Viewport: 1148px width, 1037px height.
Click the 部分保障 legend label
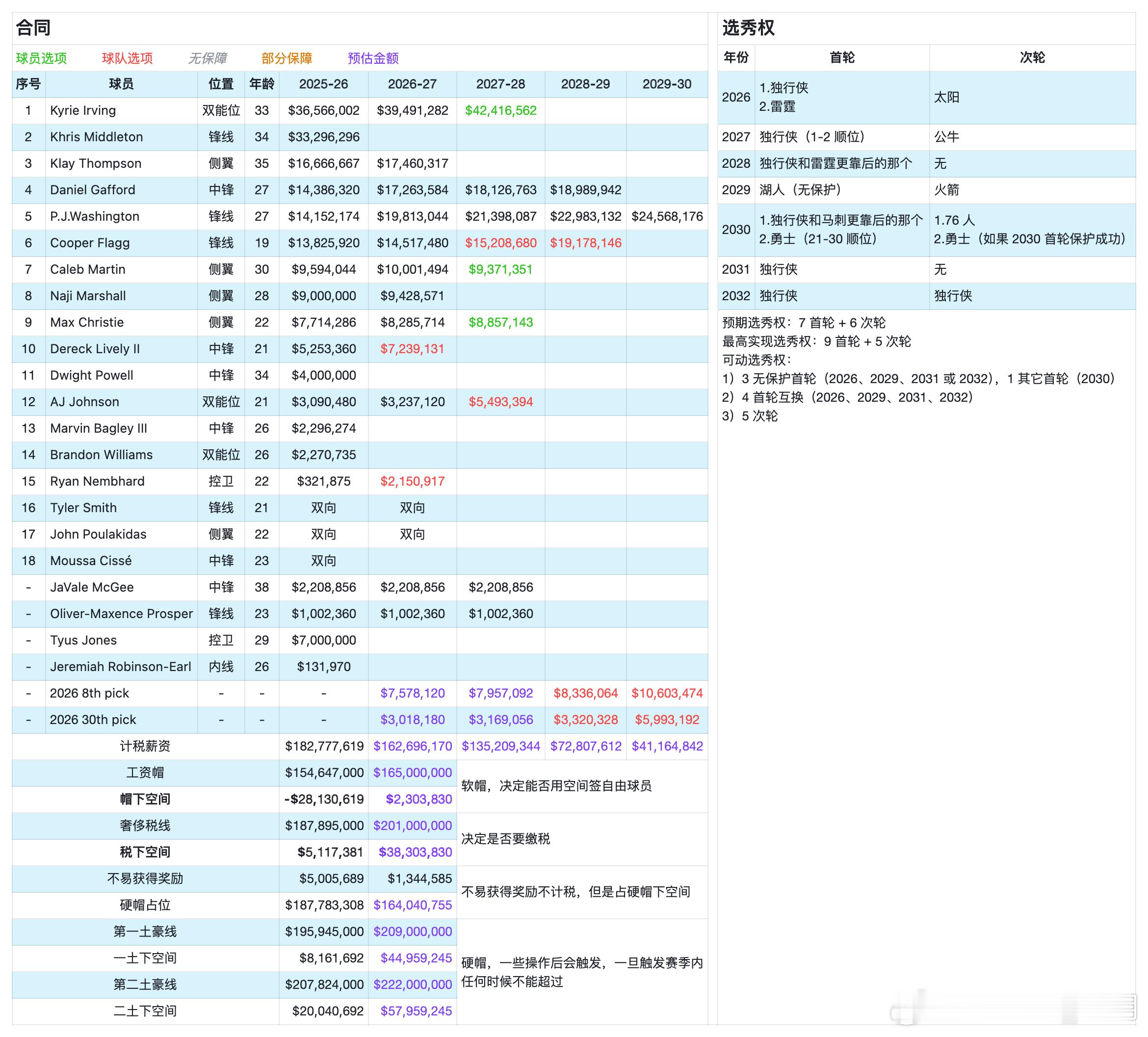point(287,58)
